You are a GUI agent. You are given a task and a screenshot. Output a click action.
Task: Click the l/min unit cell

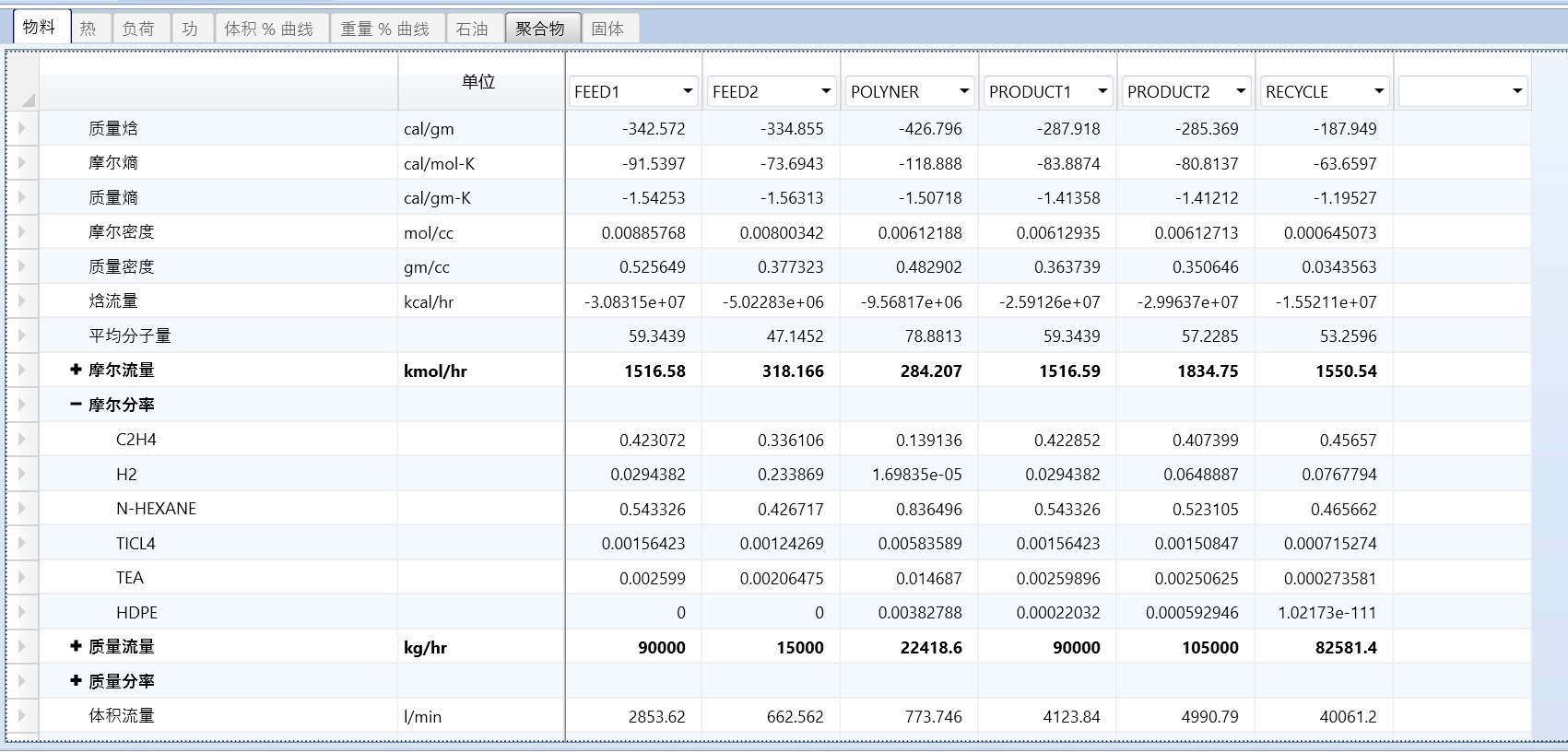coord(481,716)
